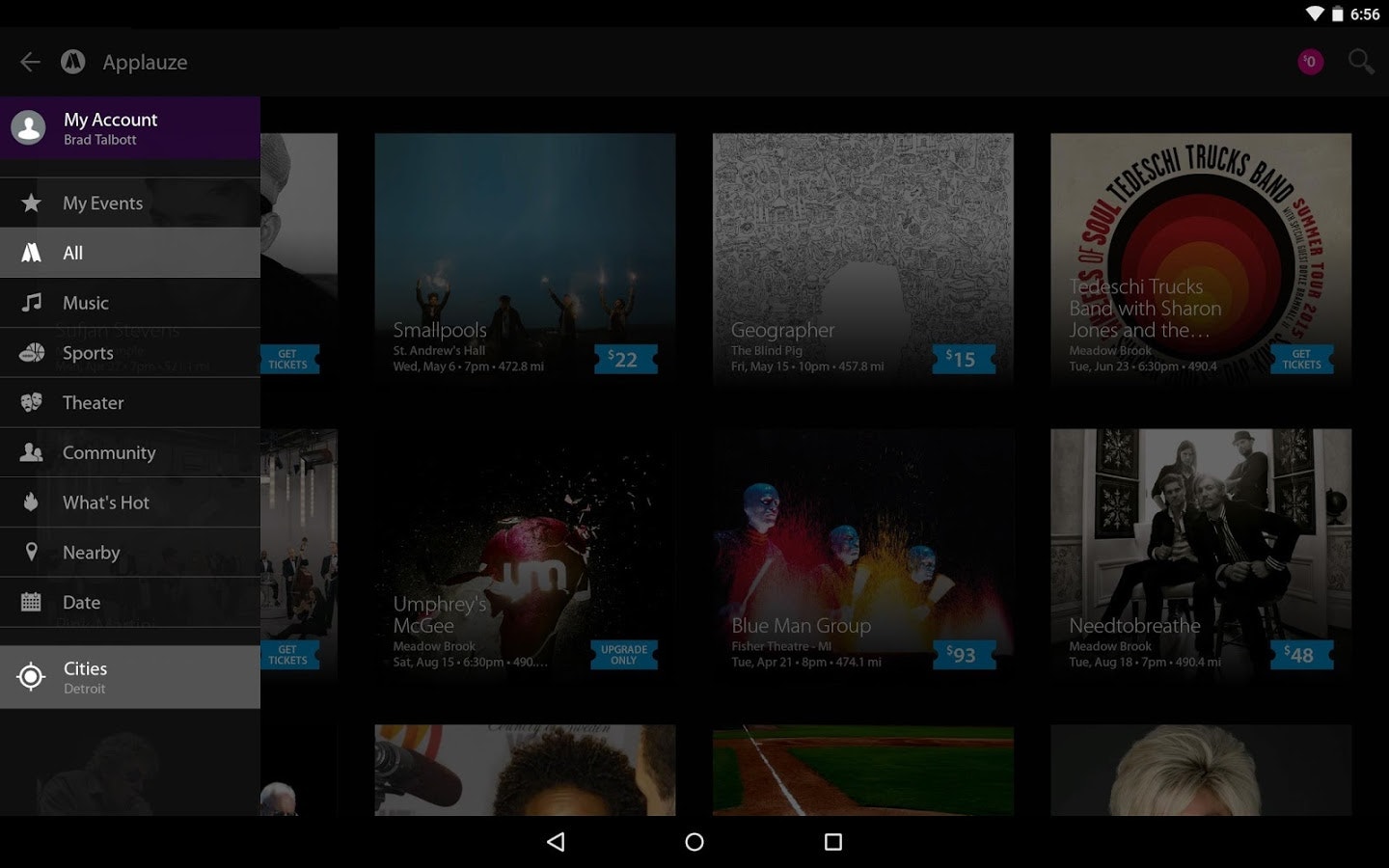Open the blonde woman event card
Viewport: 1389px width, 868px height.
[x=1201, y=771]
